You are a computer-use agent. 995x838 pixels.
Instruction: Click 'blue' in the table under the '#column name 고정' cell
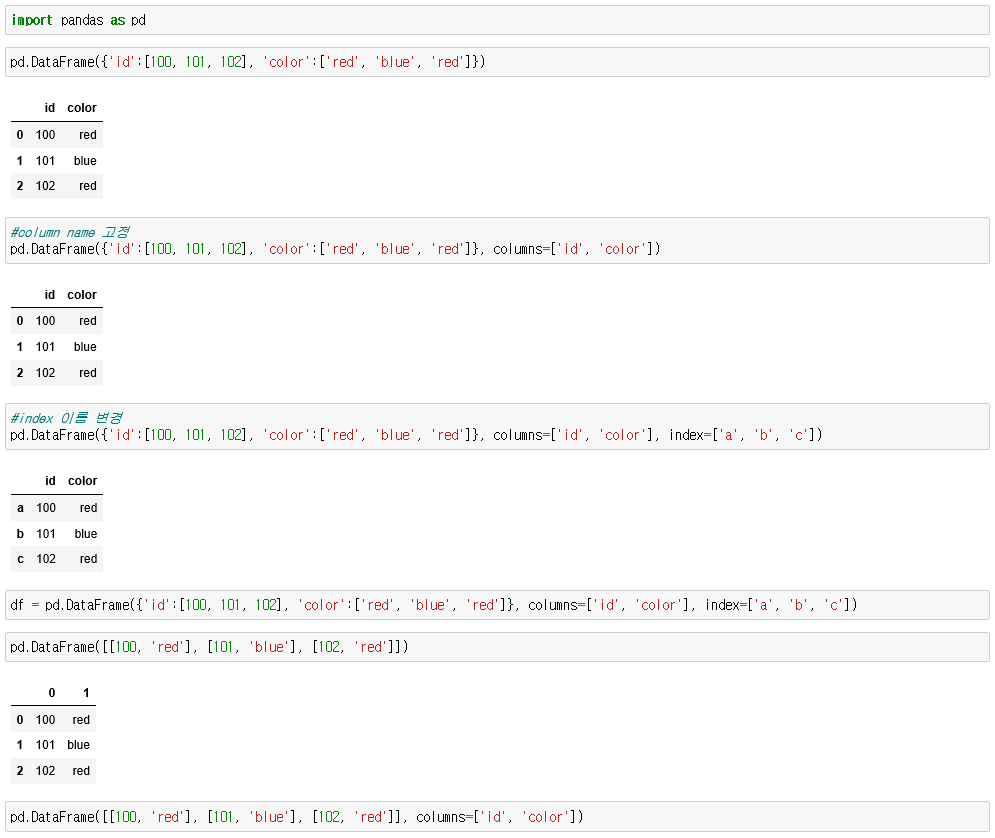click(x=85, y=347)
